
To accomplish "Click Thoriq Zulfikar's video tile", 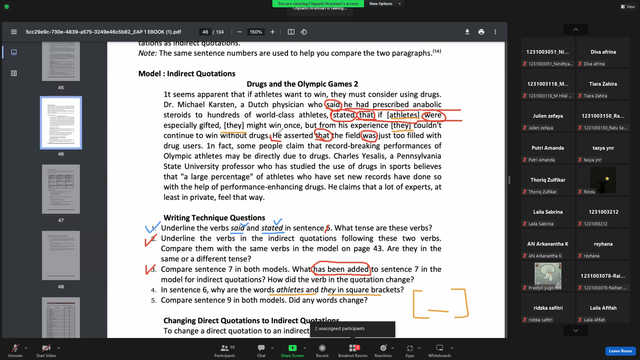I will (x=548, y=180).
